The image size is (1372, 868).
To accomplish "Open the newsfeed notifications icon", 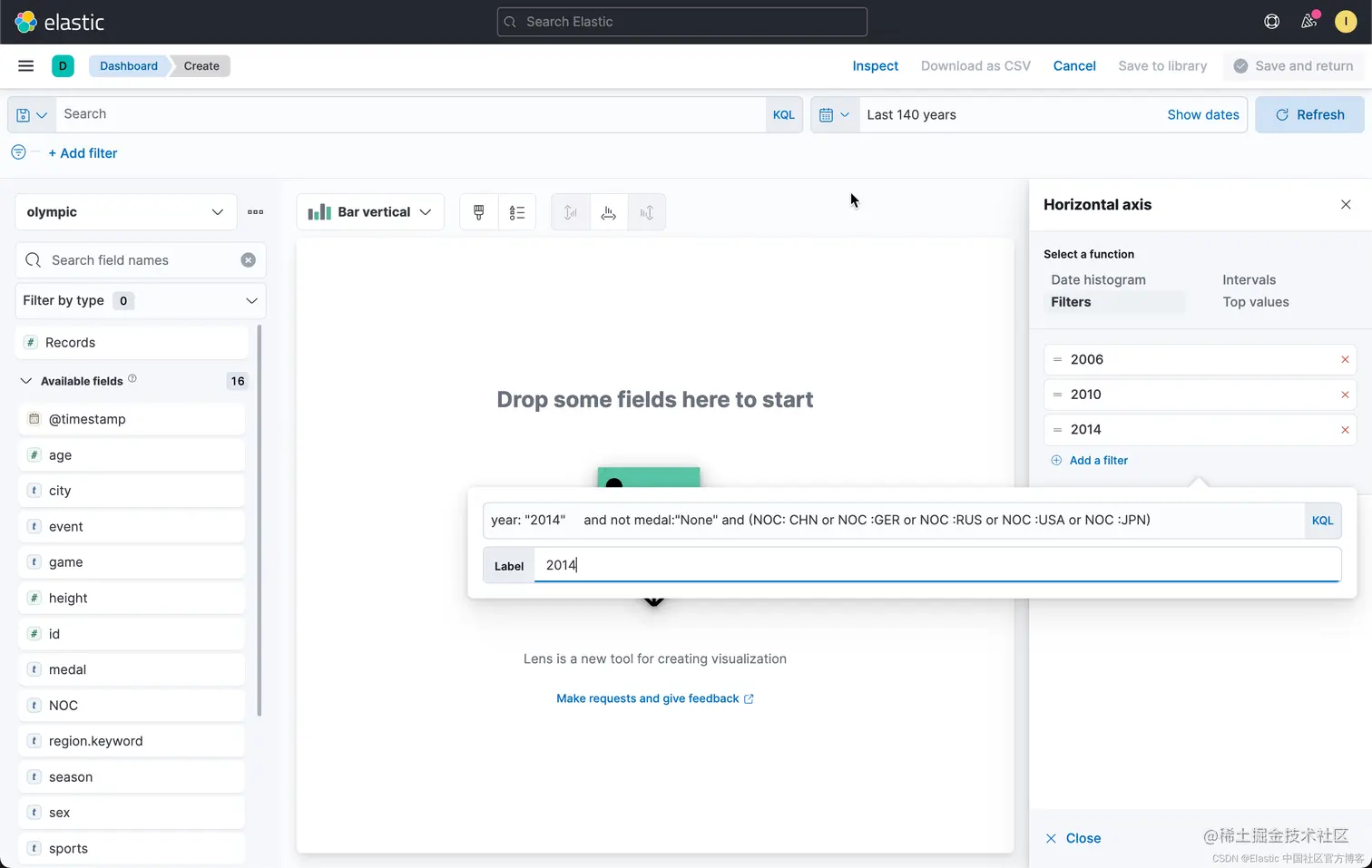I will (x=1308, y=21).
